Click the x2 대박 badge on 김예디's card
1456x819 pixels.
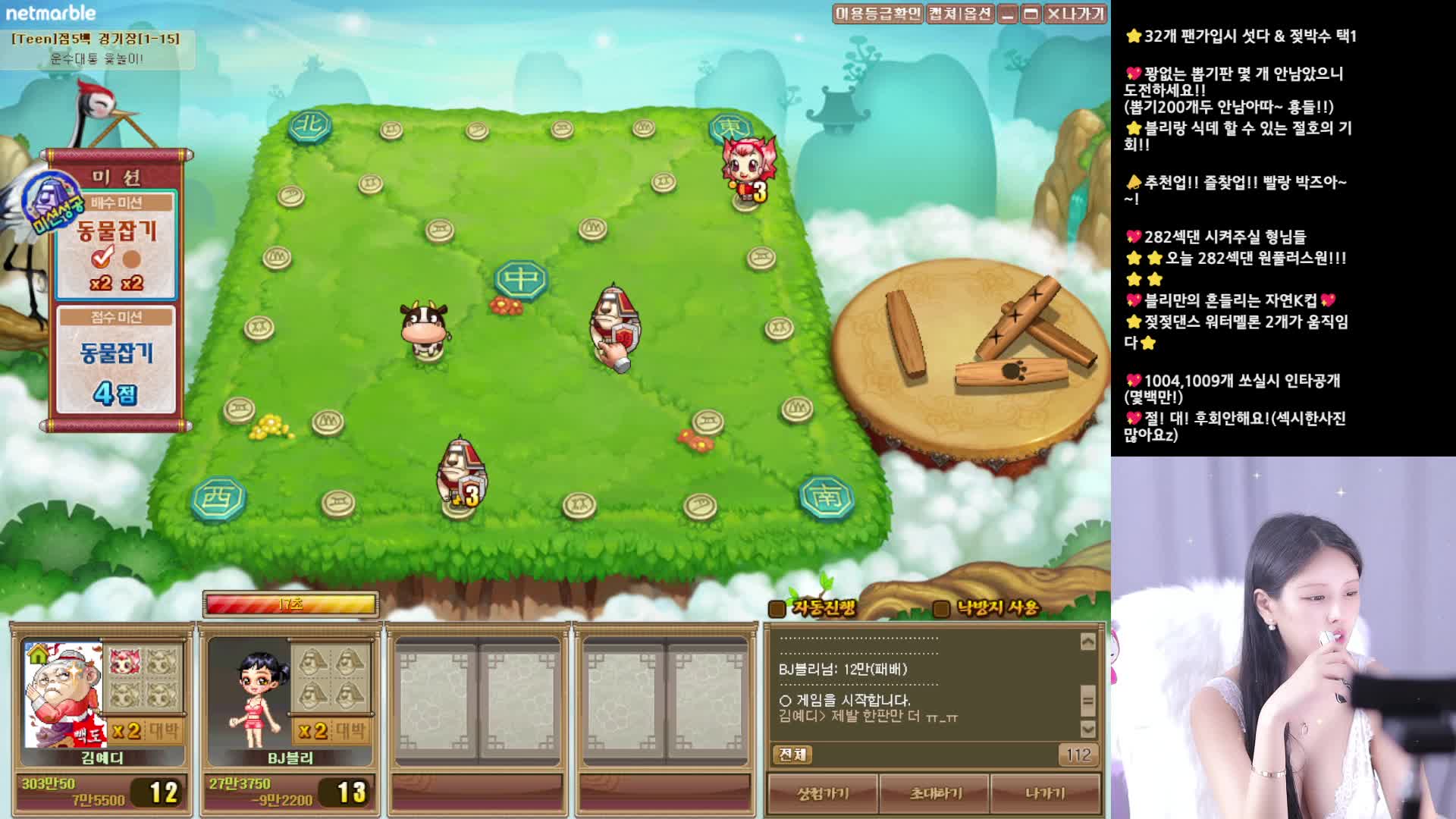pyautogui.click(x=145, y=731)
